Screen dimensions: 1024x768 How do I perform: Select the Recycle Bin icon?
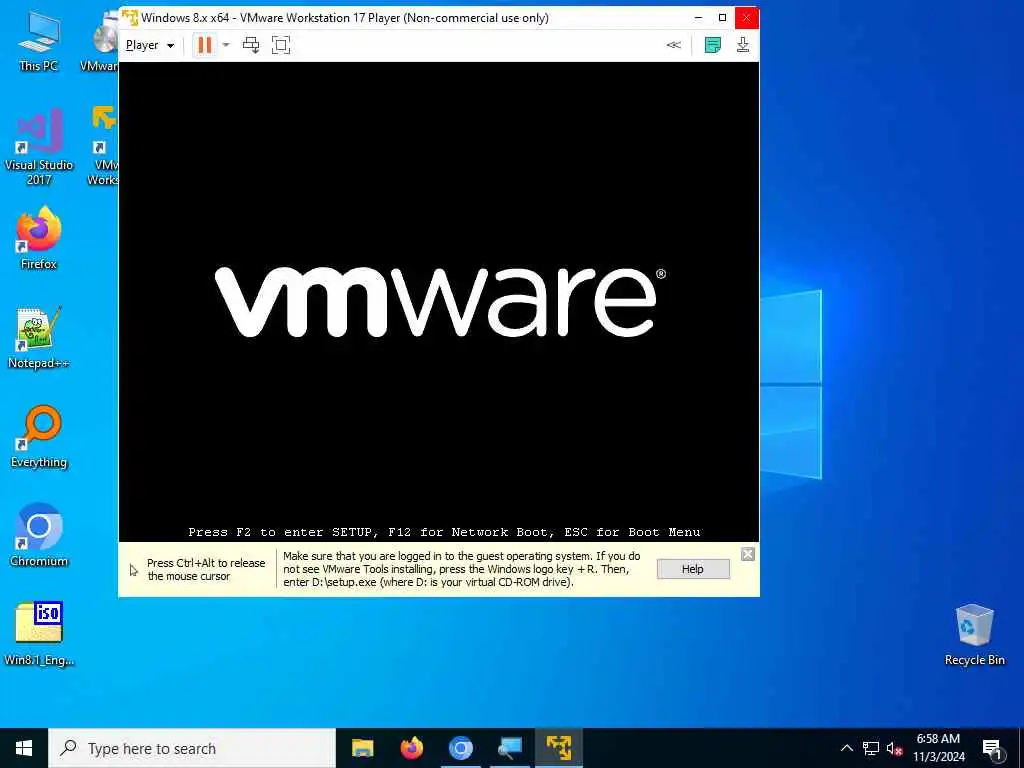pos(974,635)
